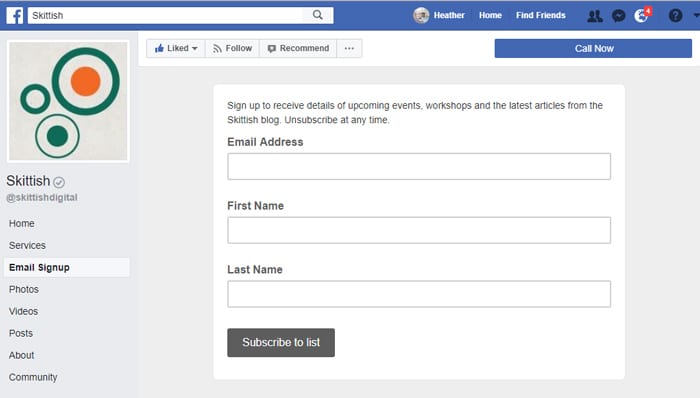Open the notifications globe icon

641,16
